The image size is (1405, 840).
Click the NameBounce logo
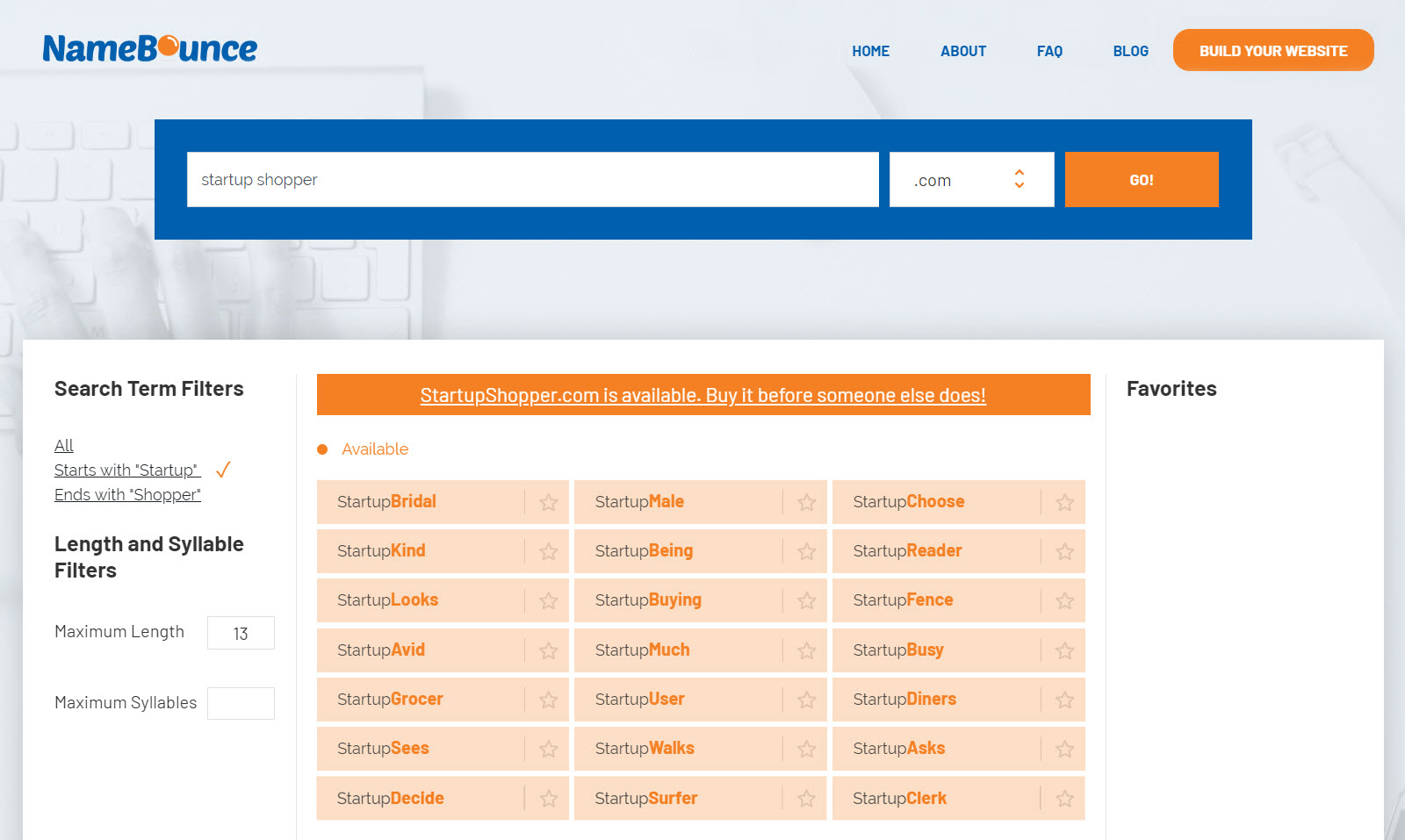150,48
